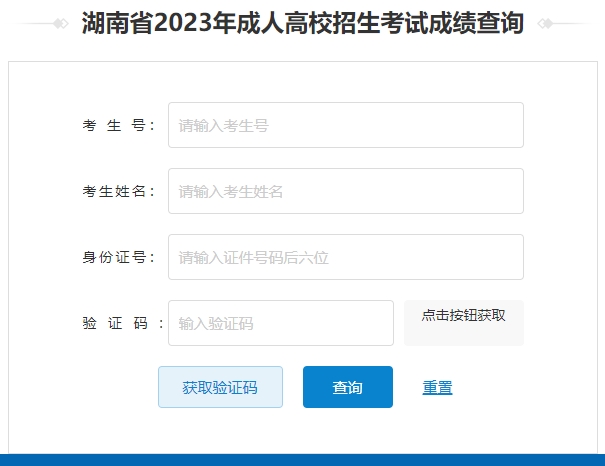Image resolution: width=605 pixels, height=466 pixels.
Task: Submit the form with the 查询 button
Action: point(348,387)
